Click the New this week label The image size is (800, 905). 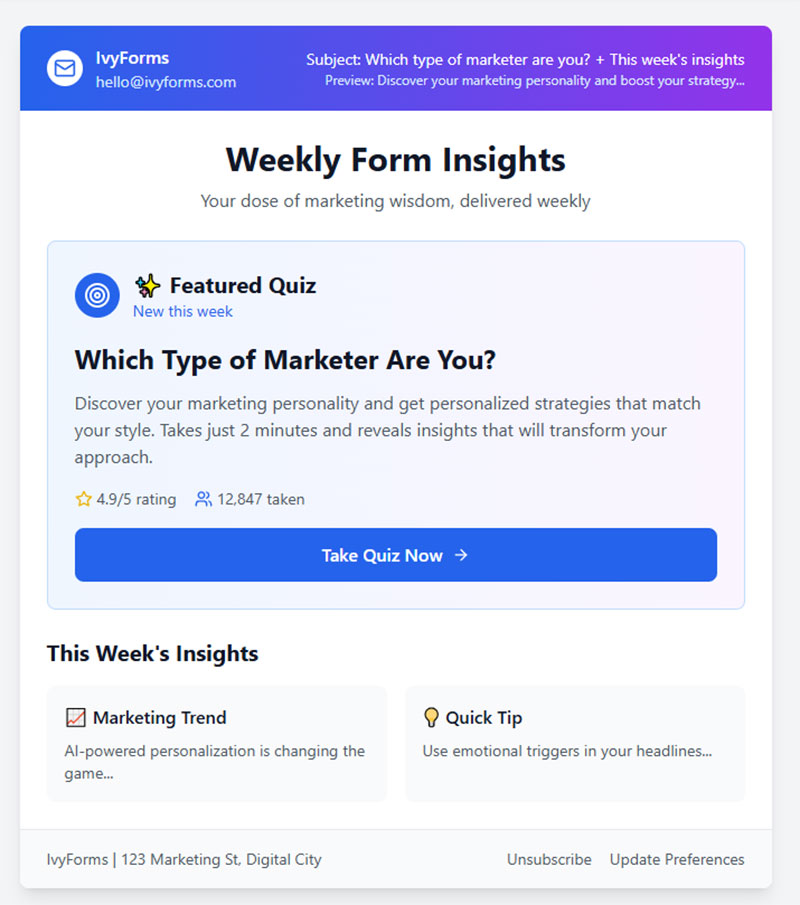tap(182, 311)
